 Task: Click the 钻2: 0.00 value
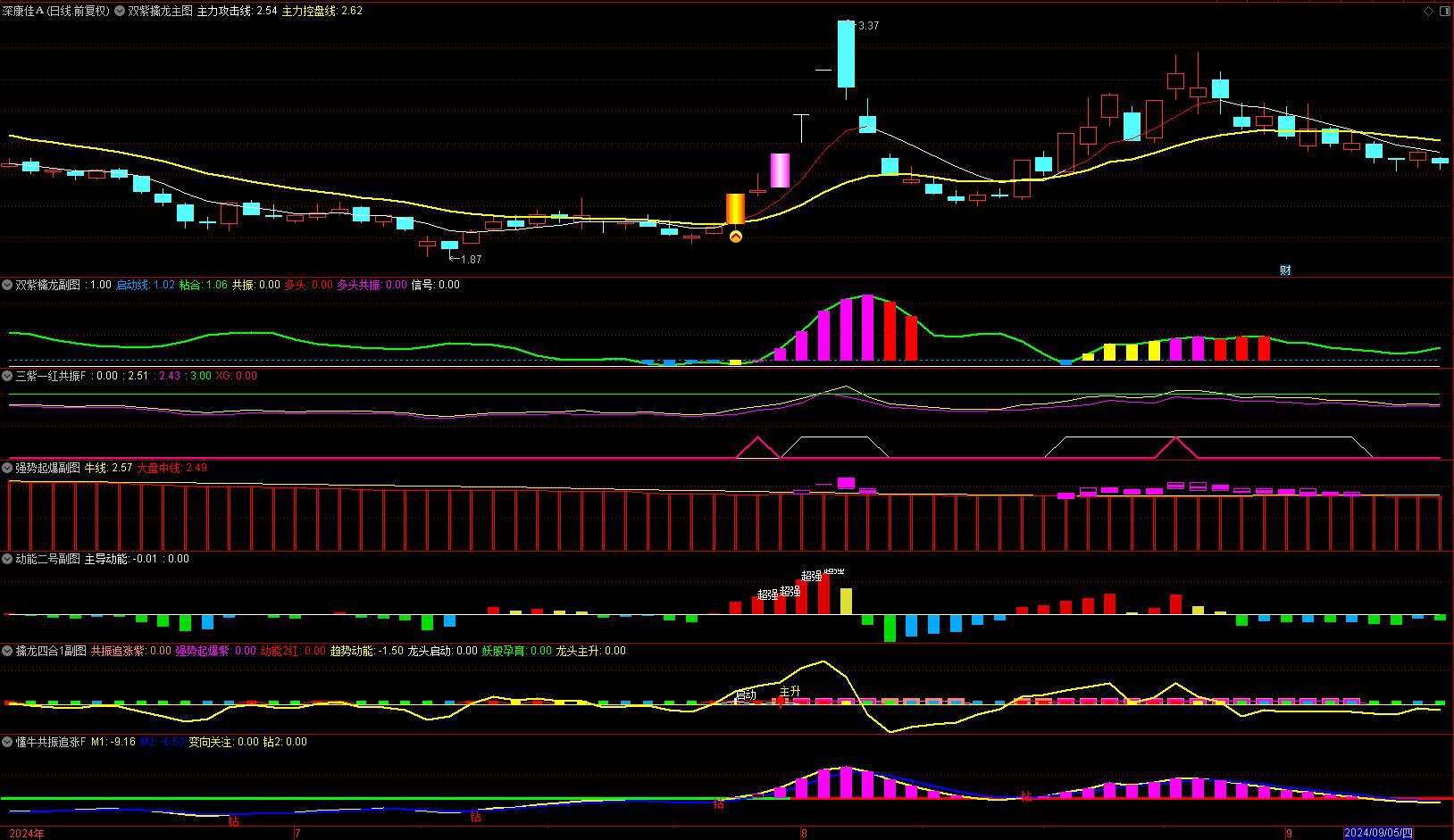(285, 742)
